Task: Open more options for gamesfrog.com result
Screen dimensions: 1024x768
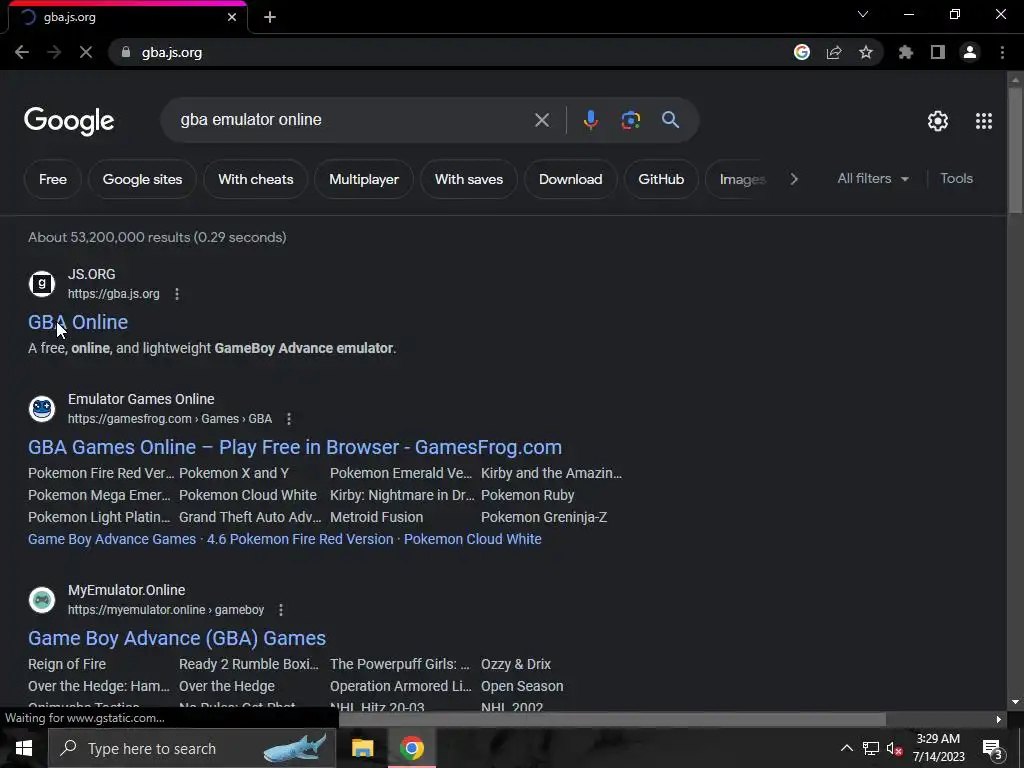Action: (x=289, y=419)
